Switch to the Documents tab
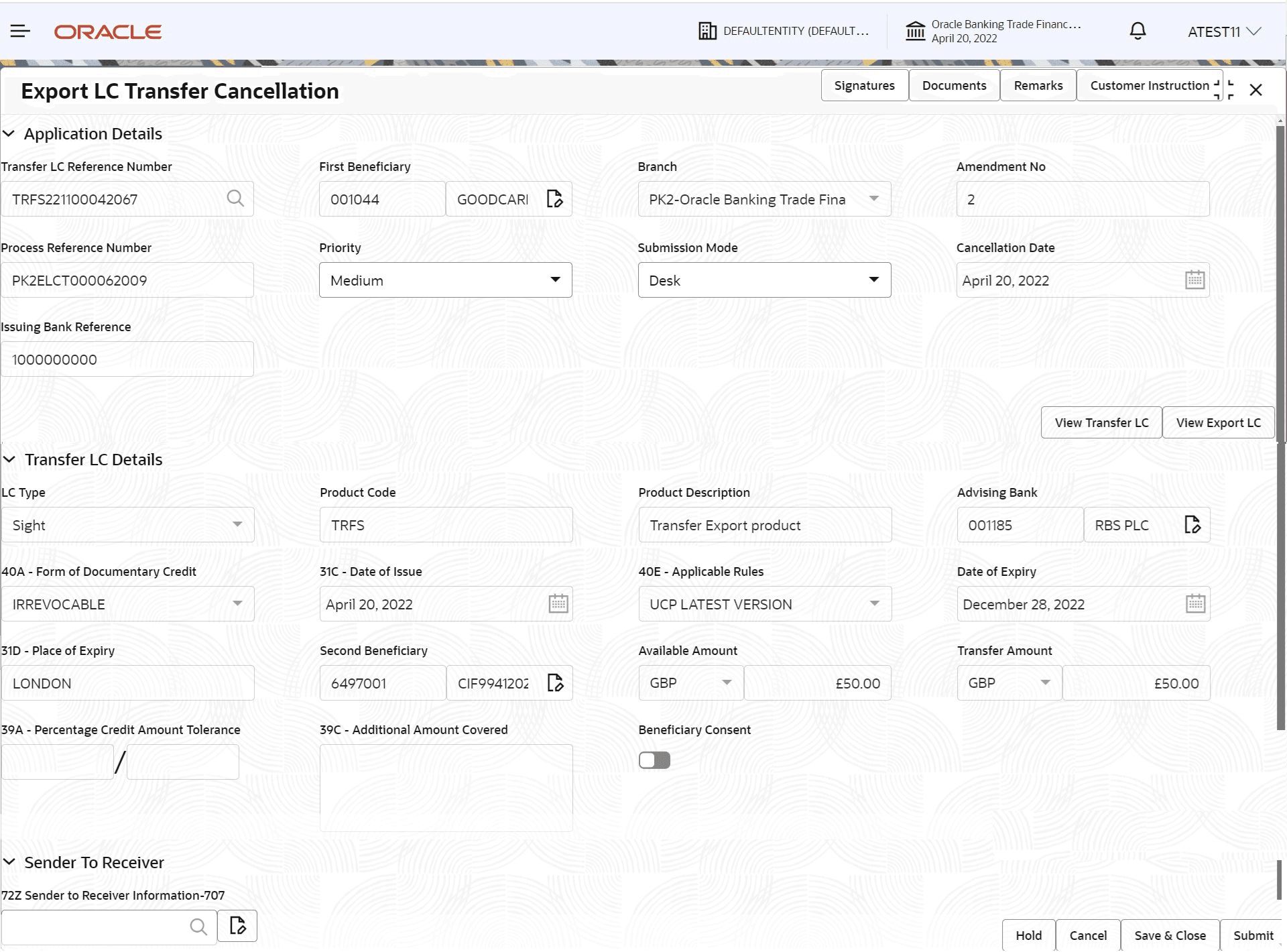Image resolution: width=1287 pixels, height=952 pixels. [955, 85]
